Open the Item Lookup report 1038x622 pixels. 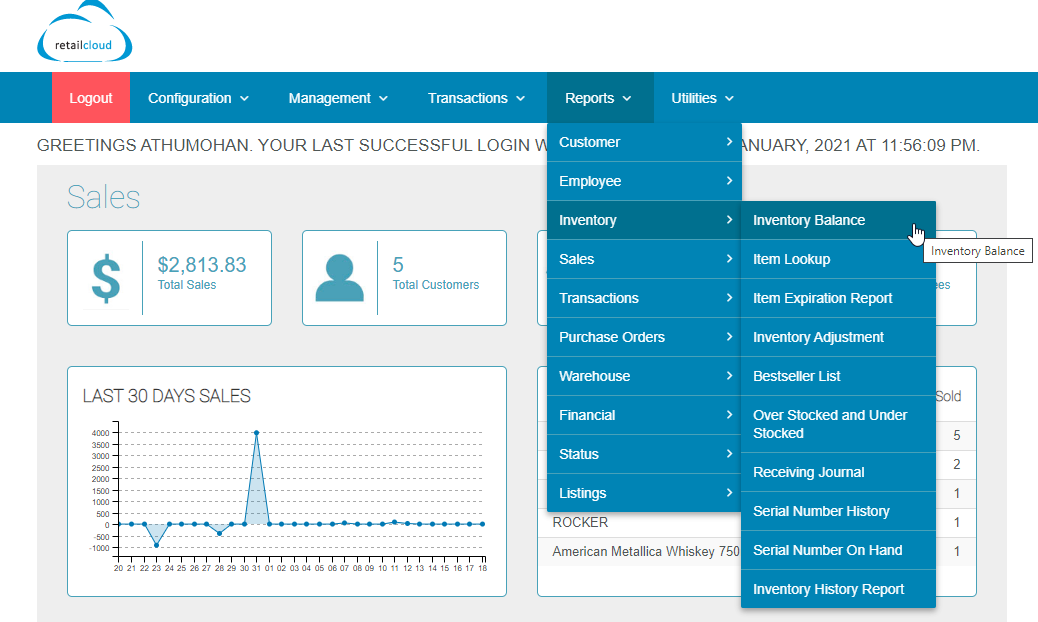click(838, 259)
